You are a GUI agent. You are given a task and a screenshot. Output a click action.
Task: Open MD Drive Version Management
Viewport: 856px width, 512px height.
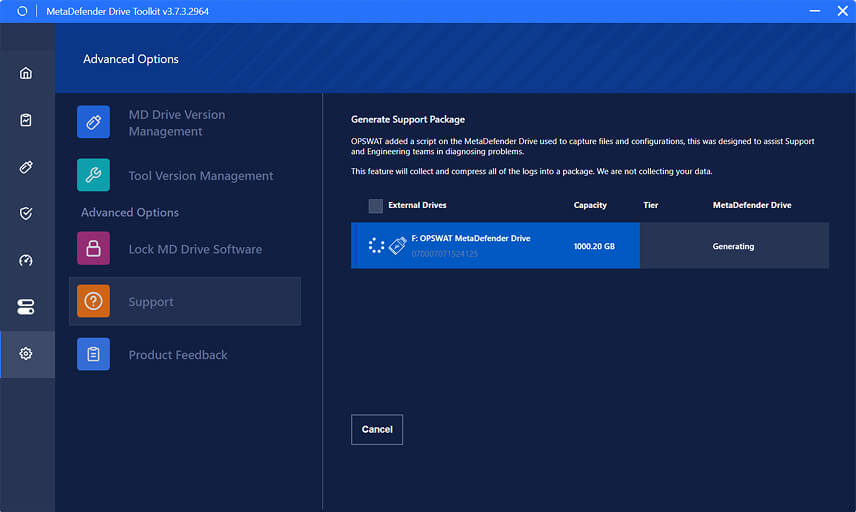[x=177, y=123]
